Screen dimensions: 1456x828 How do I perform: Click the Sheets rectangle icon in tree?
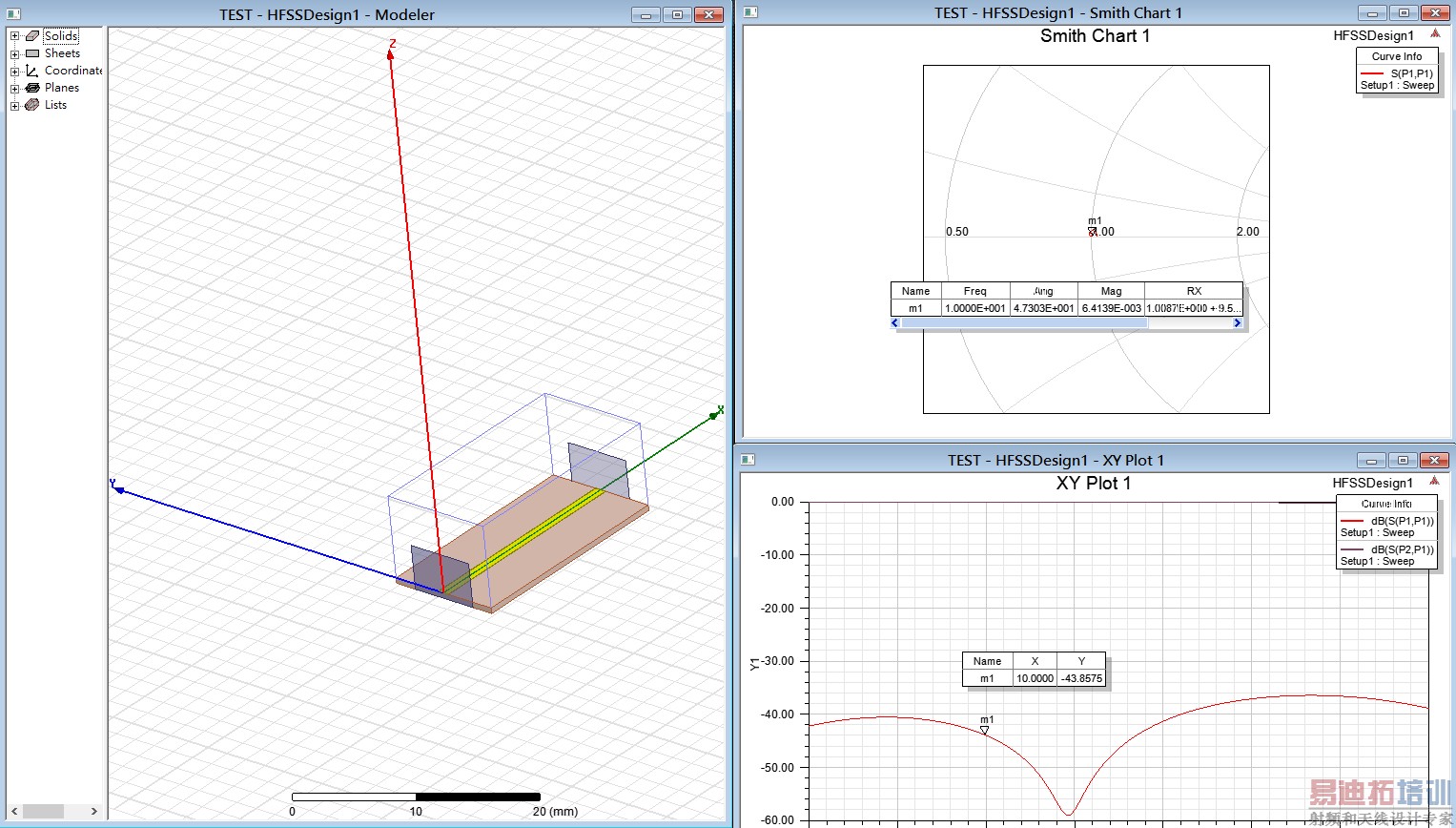point(32,53)
